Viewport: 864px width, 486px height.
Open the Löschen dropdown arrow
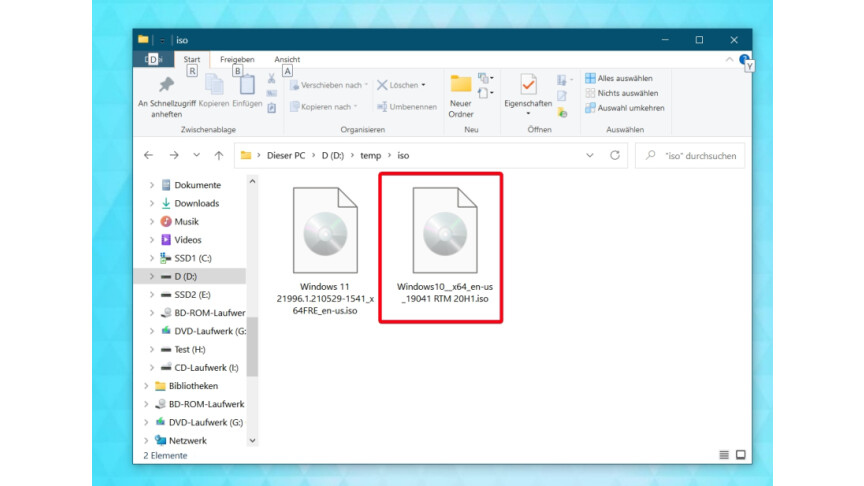pos(423,85)
